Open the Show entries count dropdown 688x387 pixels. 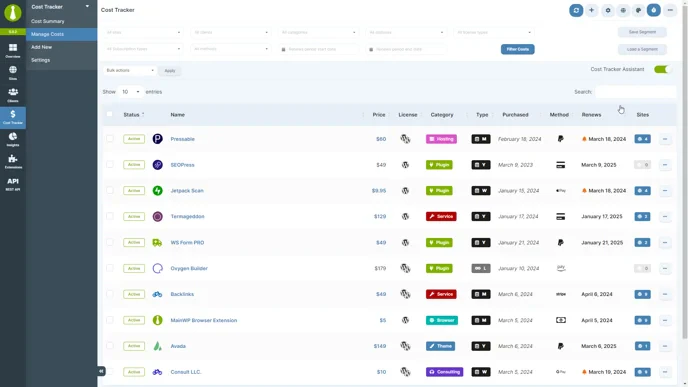(x=130, y=92)
